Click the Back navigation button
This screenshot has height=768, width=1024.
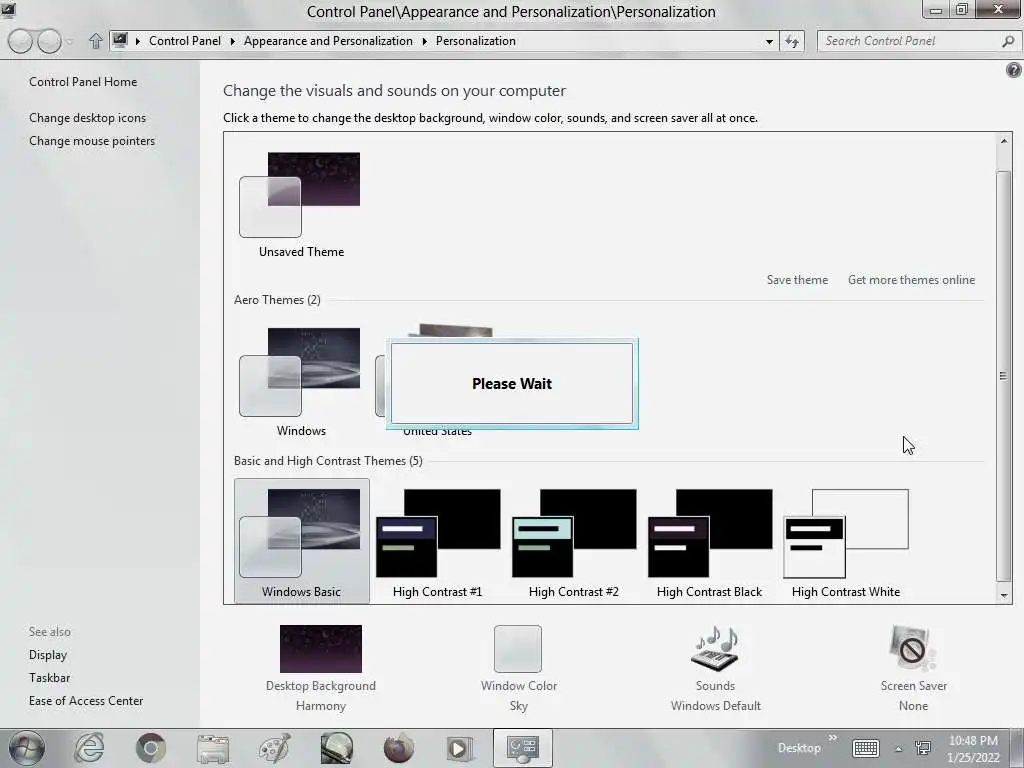pos(20,41)
